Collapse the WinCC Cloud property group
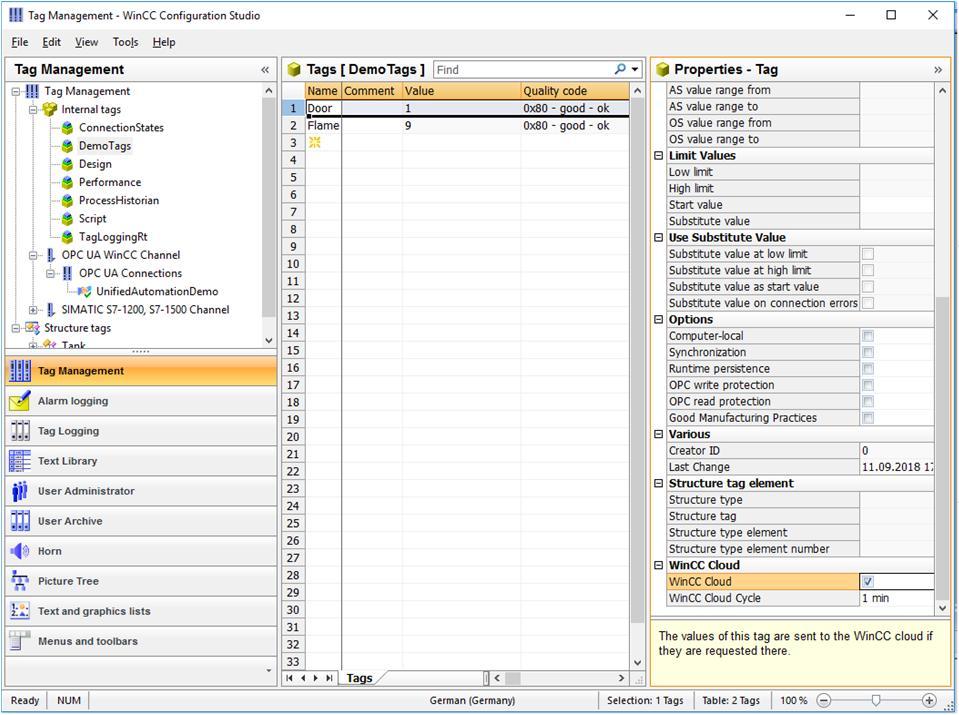 (659, 565)
